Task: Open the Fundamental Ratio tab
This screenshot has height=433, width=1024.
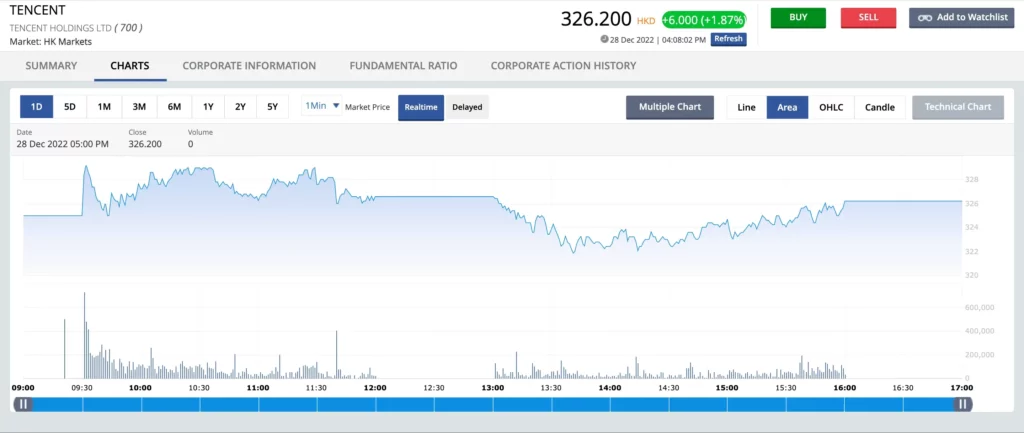Action: [403, 66]
